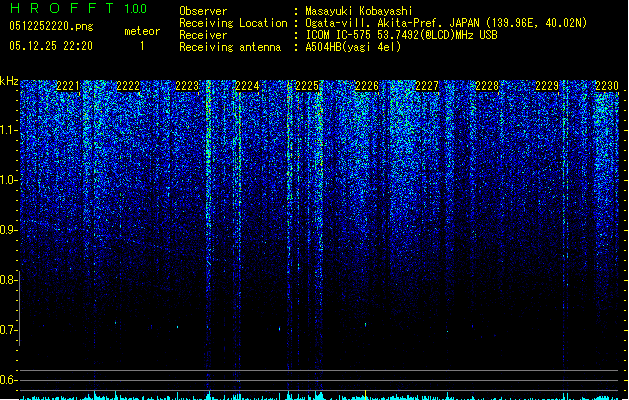Viewport: 629px width, 400px height.
Task: Click time marker 2221
Action: point(68,86)
